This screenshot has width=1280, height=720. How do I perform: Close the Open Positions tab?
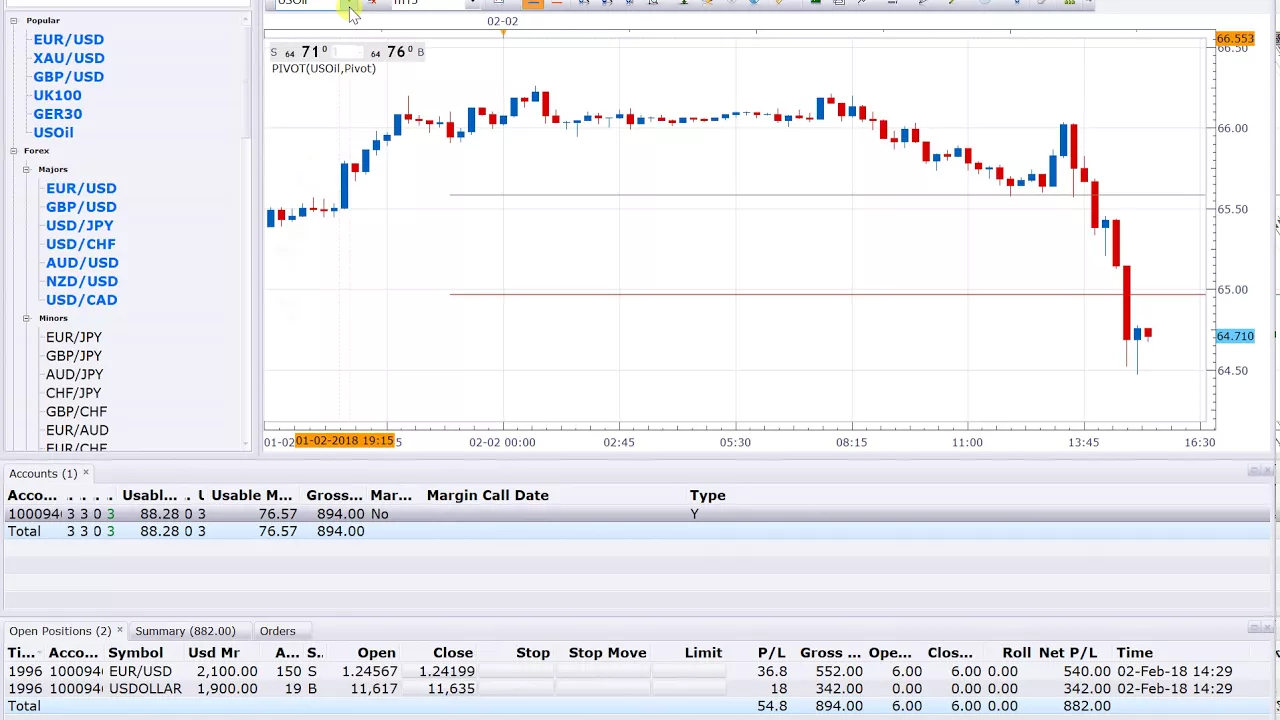click(119, 631)
